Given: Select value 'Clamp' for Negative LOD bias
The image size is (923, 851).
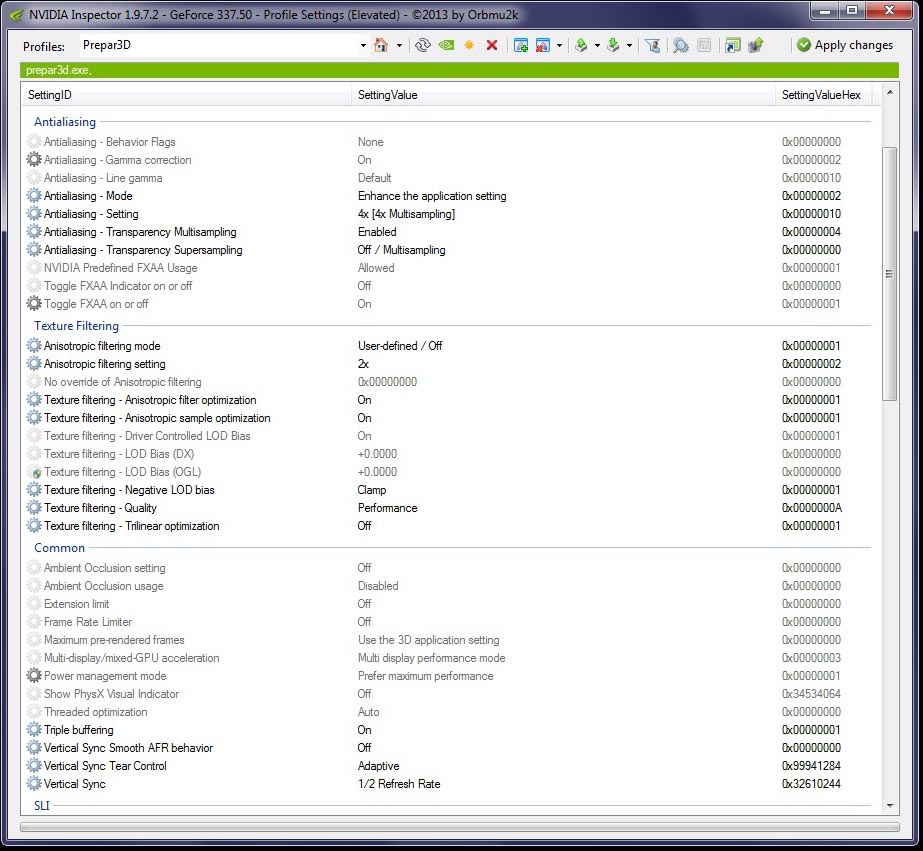Looking at the screenshot, I should 372,490.
